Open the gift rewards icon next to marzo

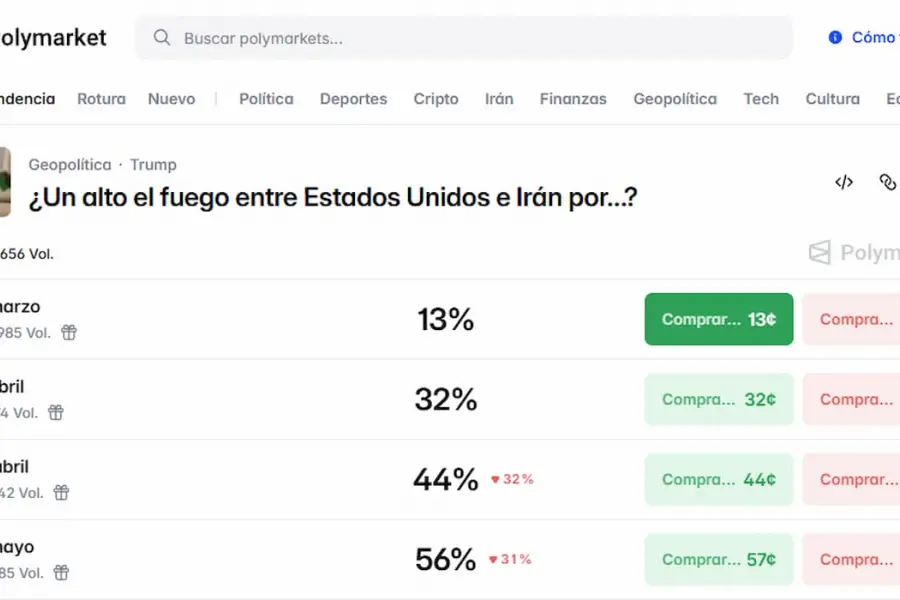click(68, 333)
